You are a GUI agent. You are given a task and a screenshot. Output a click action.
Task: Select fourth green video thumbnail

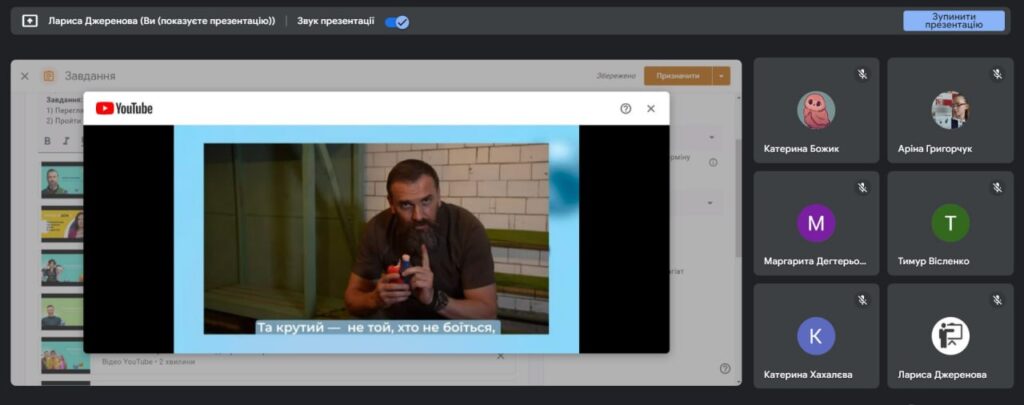pos(62,312)
